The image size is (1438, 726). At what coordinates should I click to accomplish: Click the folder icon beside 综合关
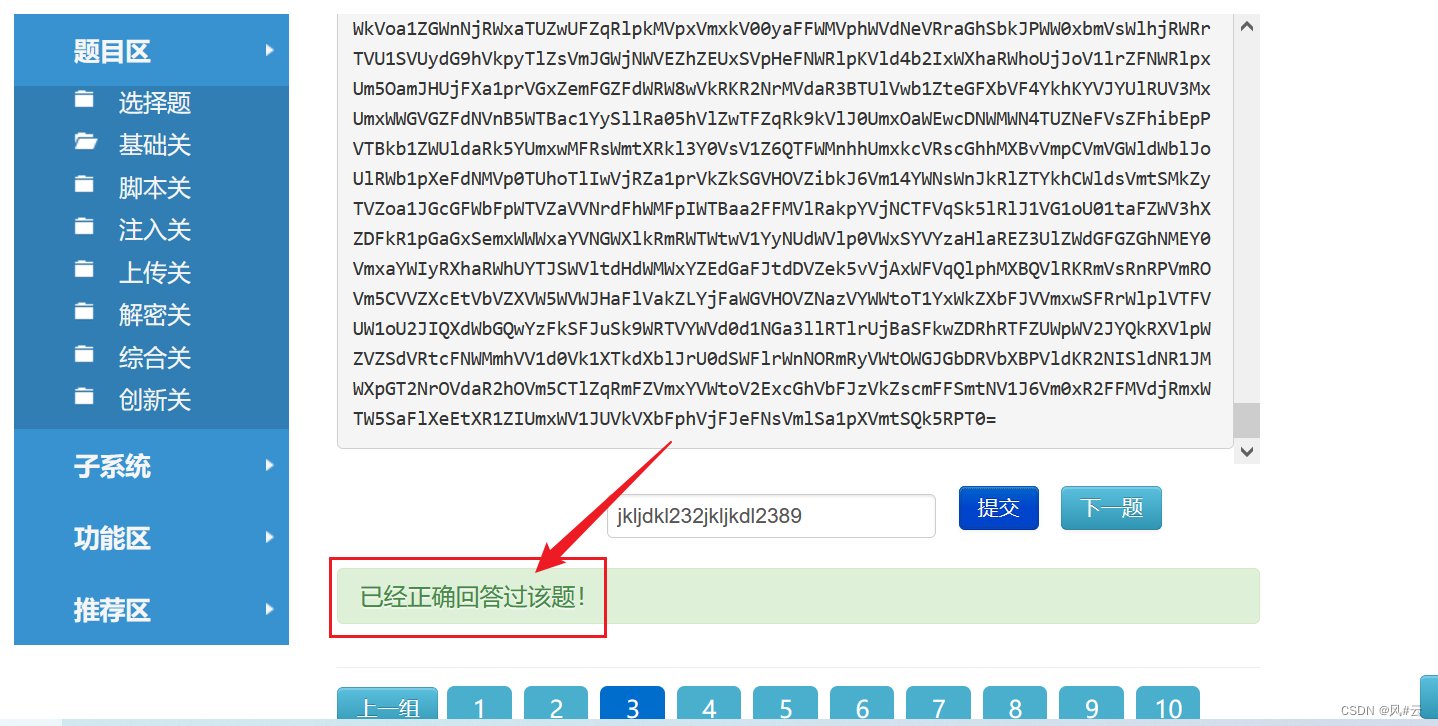[x=84, y=355]
